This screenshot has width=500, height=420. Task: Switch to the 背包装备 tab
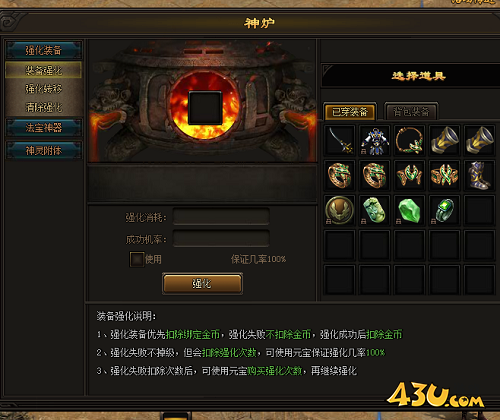[411, 111]
